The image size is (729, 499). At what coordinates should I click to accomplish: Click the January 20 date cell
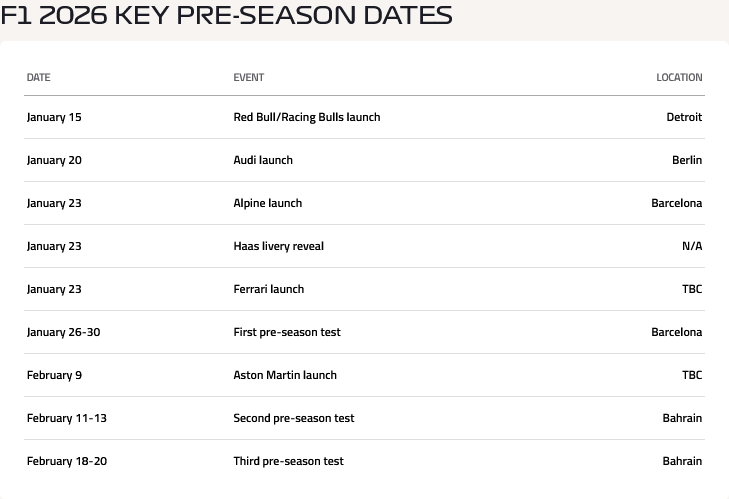[54, 160]
